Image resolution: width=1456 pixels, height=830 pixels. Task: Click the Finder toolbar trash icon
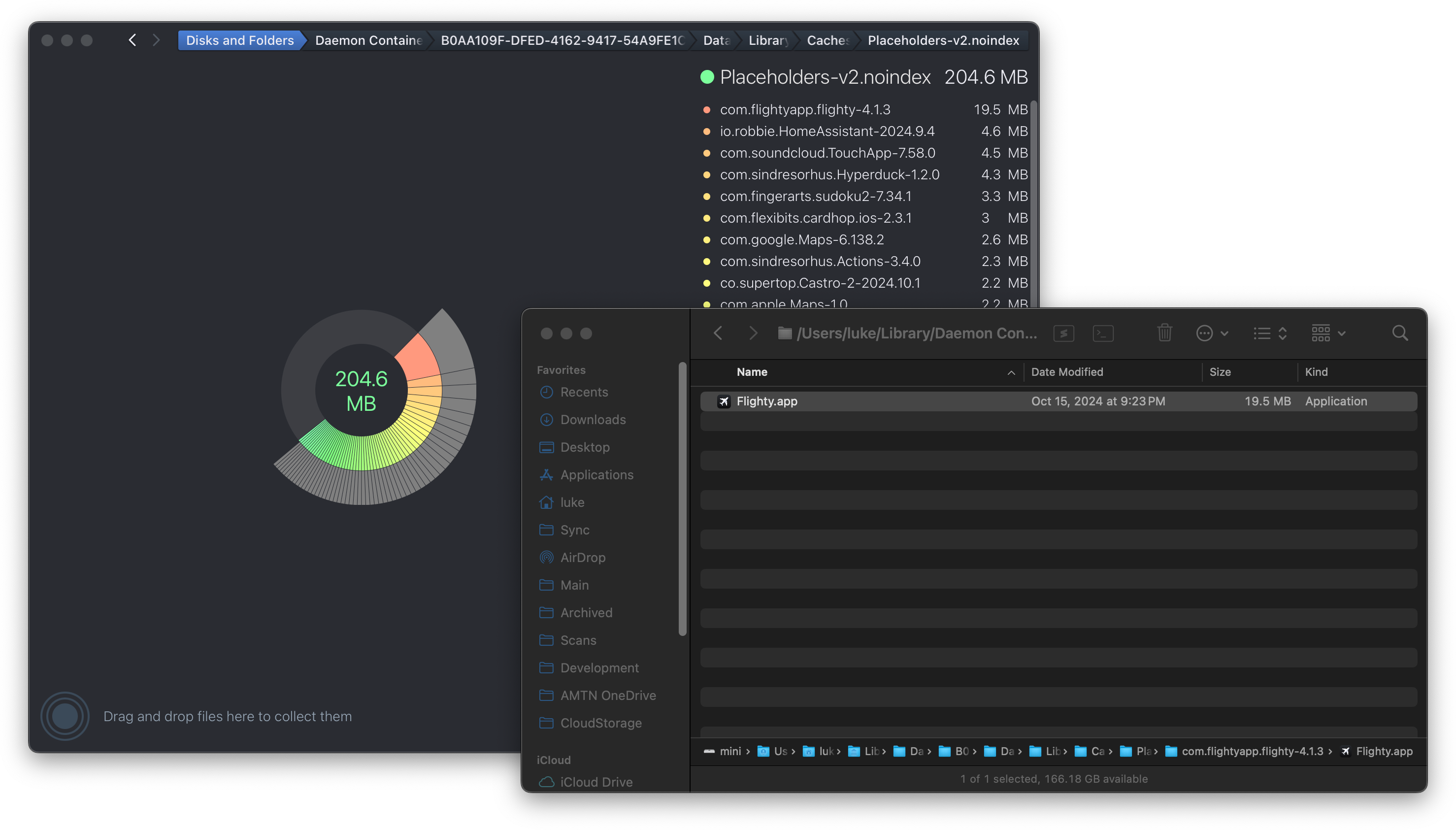[1164, 332]
